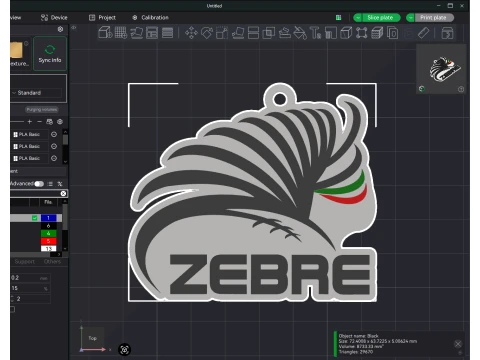
Task: Click the striped cube toolbar icon
Action: (377, 33)
